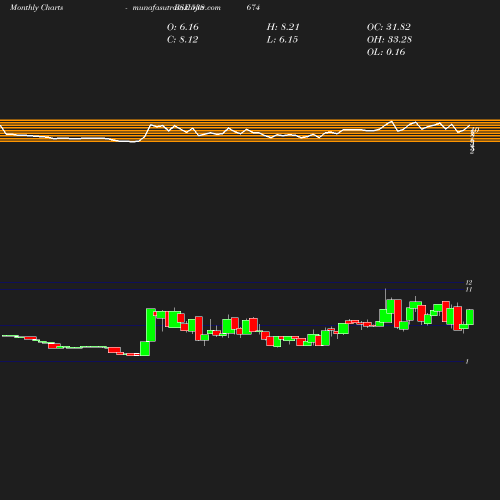
Task: Click the "1" price axis label
Action: point(467,361)
